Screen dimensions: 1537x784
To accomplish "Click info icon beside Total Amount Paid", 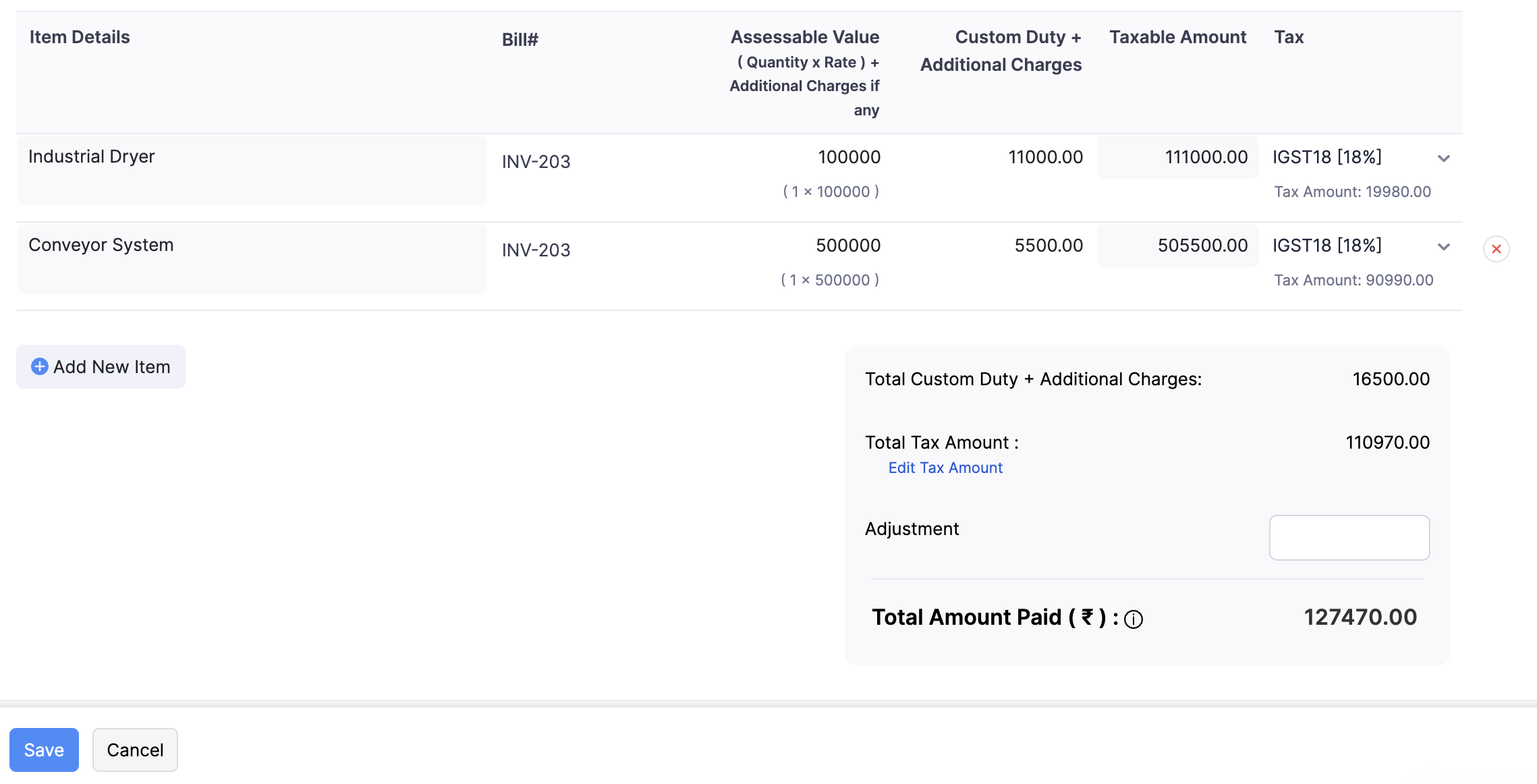I will [x=1134, y=619].
